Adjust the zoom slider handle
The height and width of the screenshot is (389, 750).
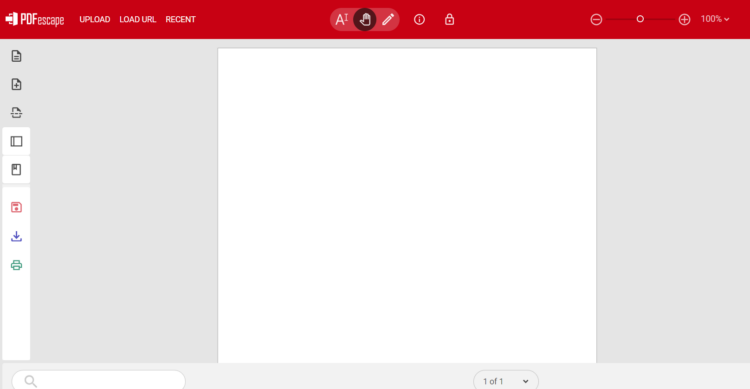tap(640, 19)
